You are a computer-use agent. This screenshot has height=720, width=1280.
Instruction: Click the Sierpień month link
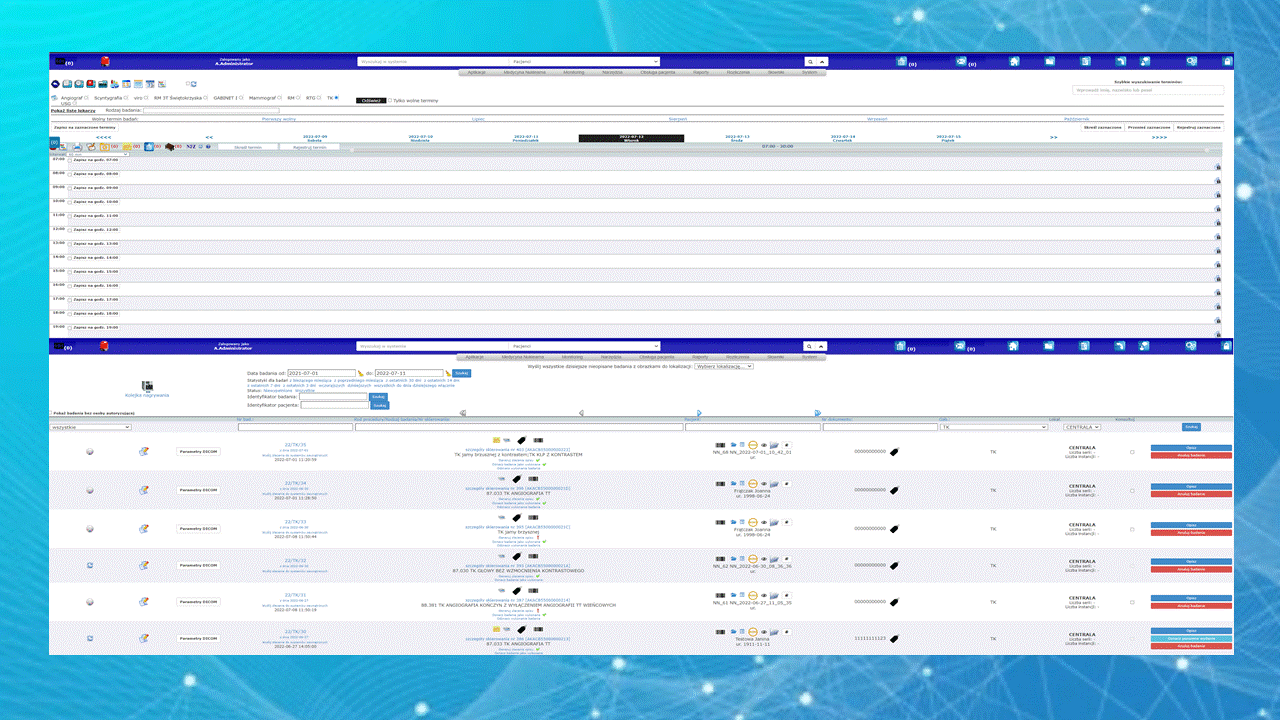click(x=678, y=119)
